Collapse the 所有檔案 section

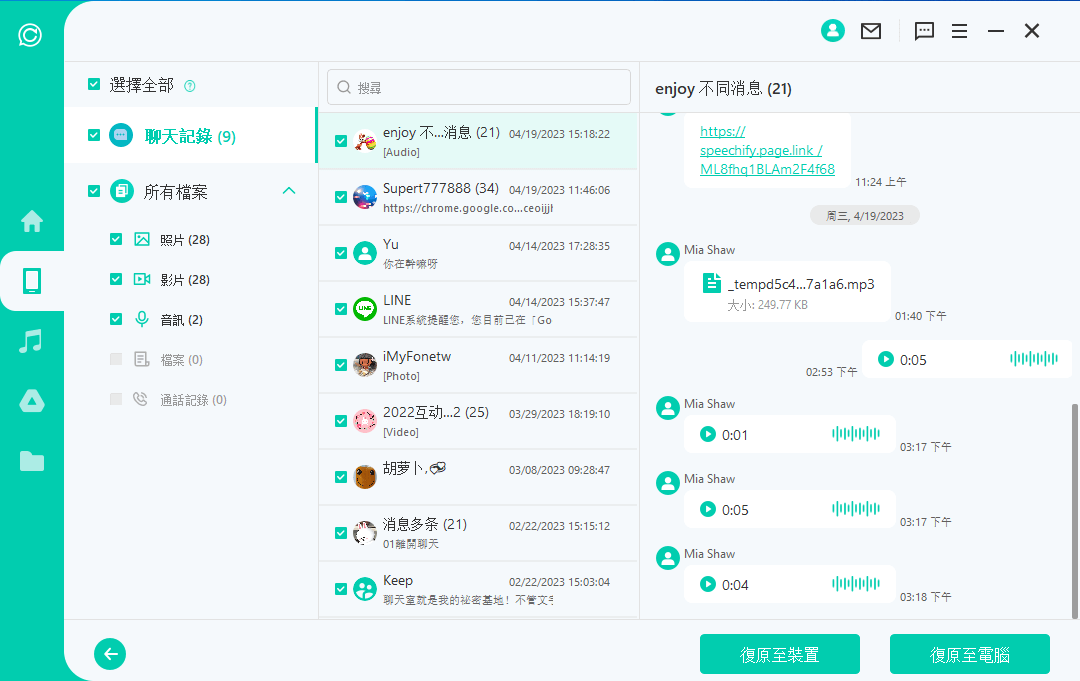(289, 189)
